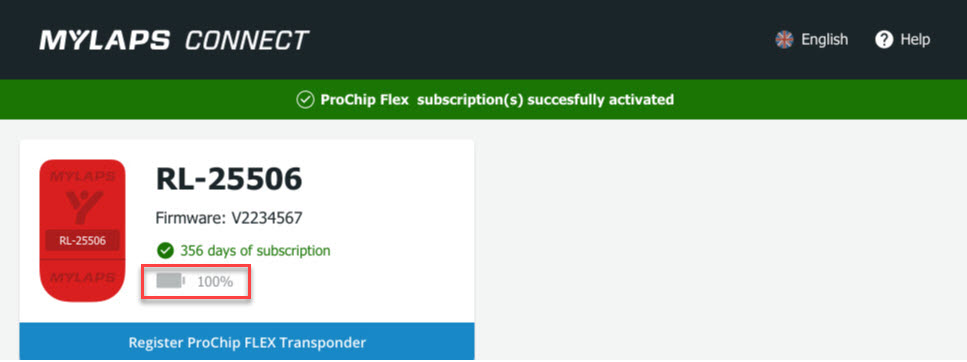Click the red transponder image

(82, 231)
